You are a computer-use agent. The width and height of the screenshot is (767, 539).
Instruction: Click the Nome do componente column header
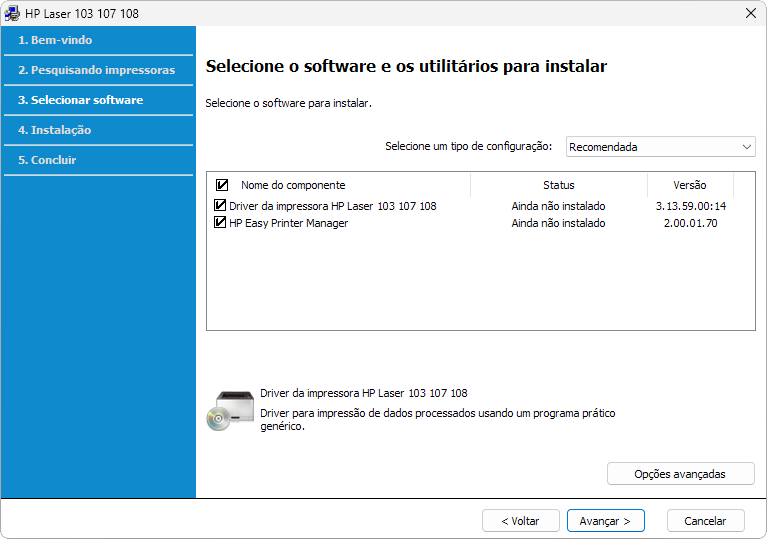[293, 185]
